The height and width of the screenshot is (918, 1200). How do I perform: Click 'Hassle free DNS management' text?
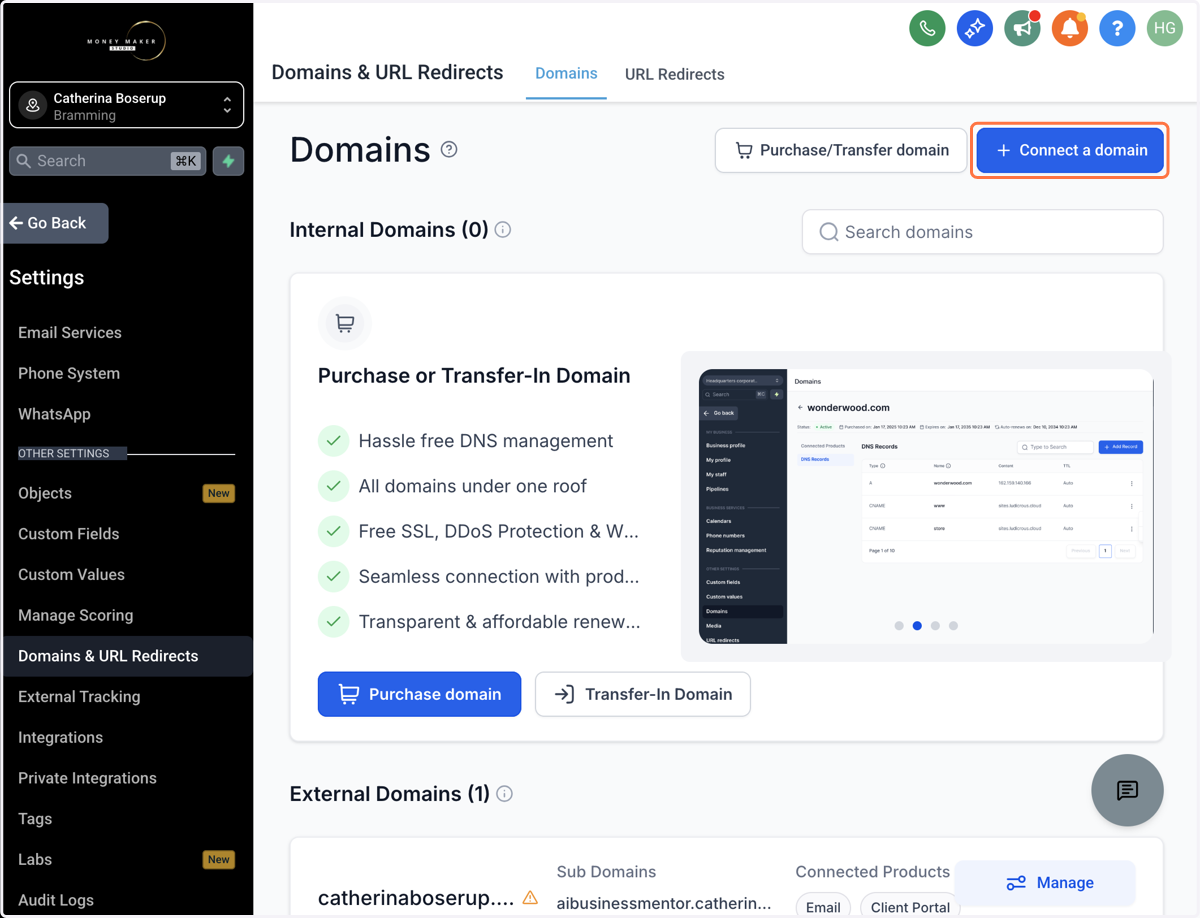486,441
